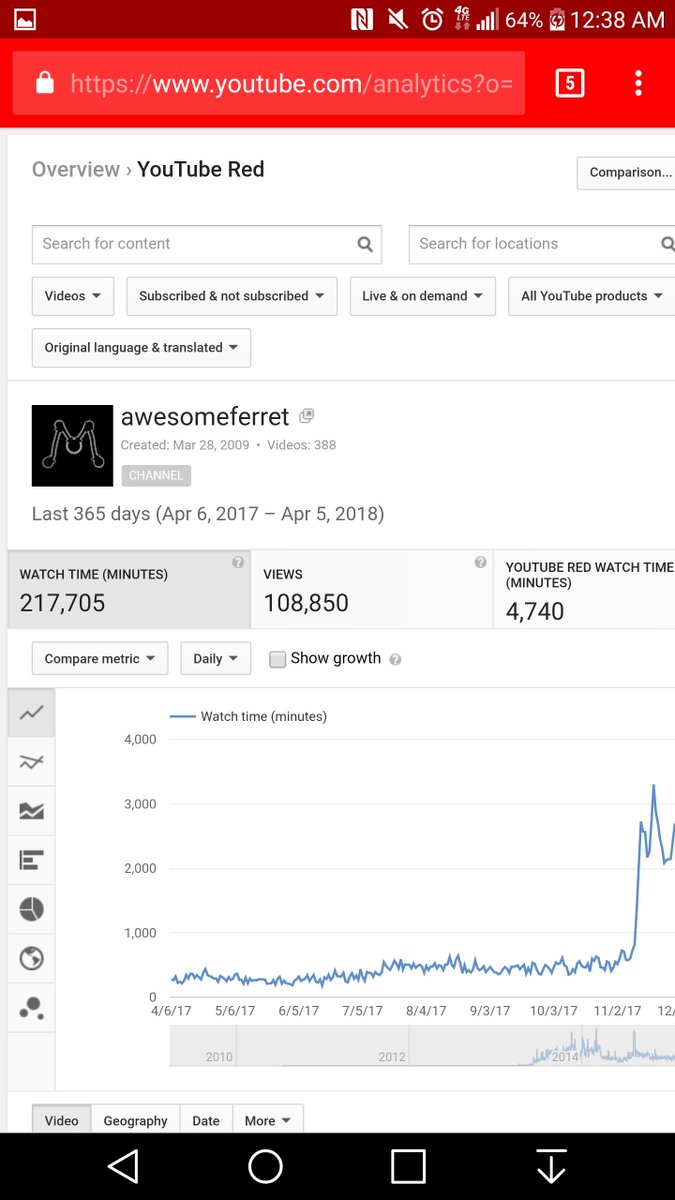Screen dimensions: 675x1200
Task: Open the Subscribed & not subscribed dropdown
Action: (x=232, y=296)
